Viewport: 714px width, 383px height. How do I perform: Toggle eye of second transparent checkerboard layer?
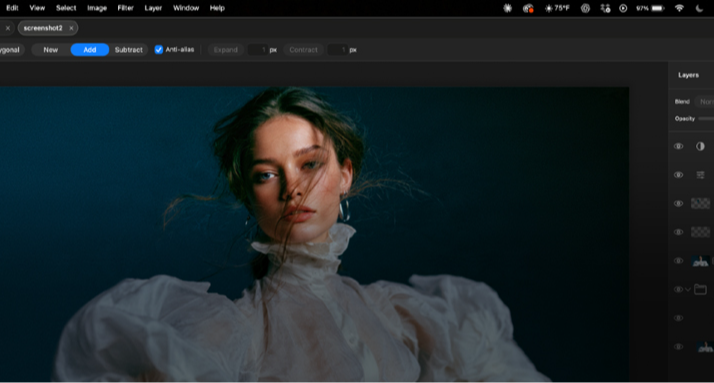click(x=678, y=232)
